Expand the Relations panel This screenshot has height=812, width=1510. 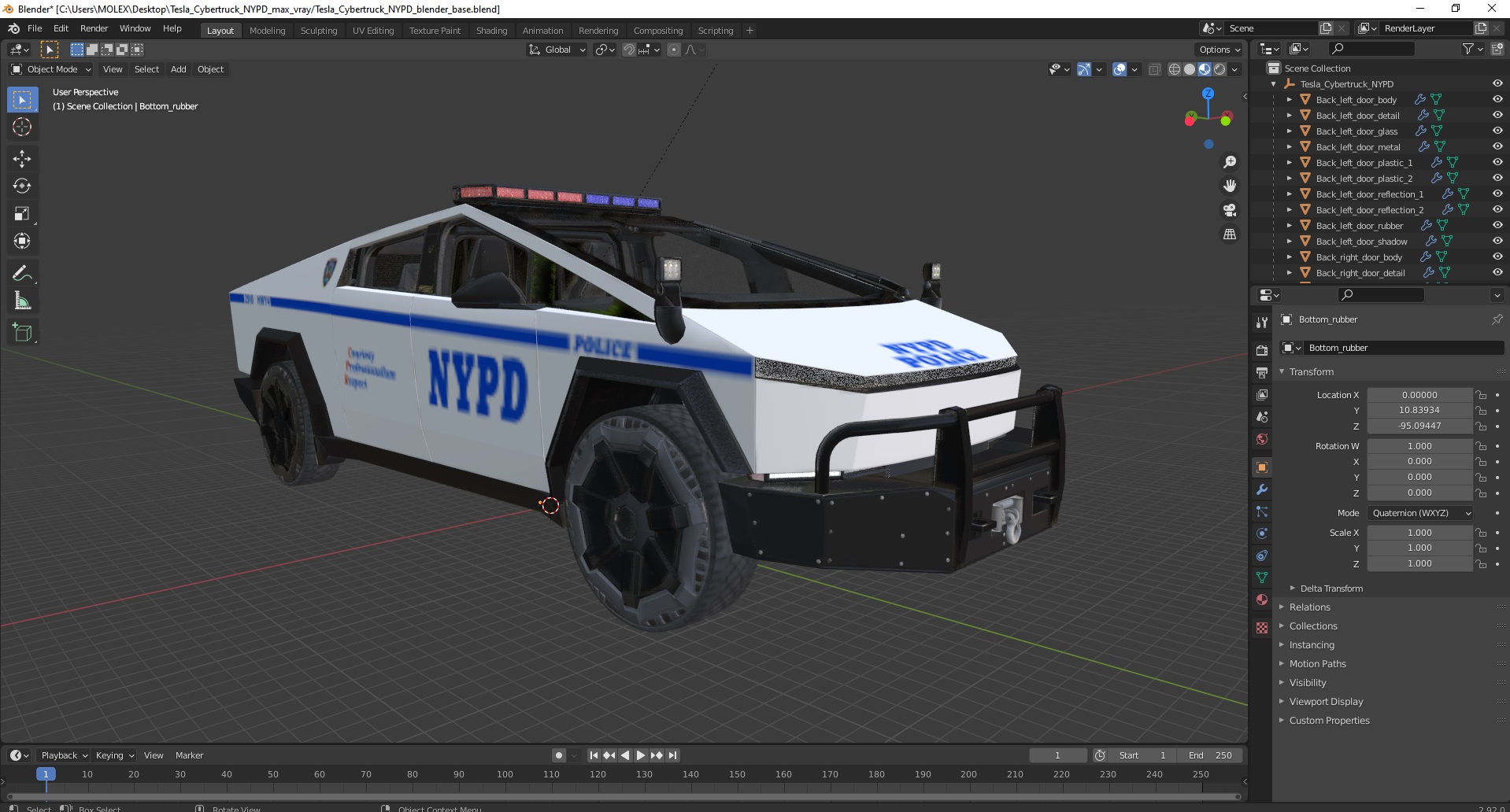click(x=1309, y=607)
